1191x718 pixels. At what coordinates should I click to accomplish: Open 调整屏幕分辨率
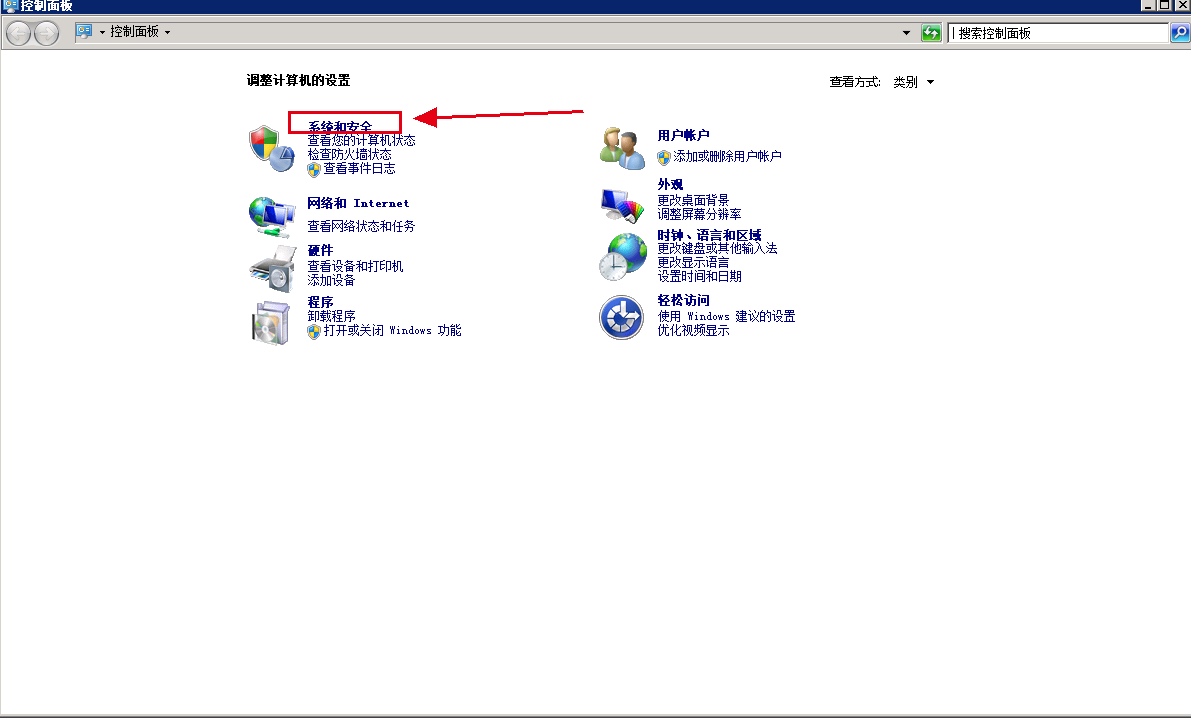tap(700, 214)
